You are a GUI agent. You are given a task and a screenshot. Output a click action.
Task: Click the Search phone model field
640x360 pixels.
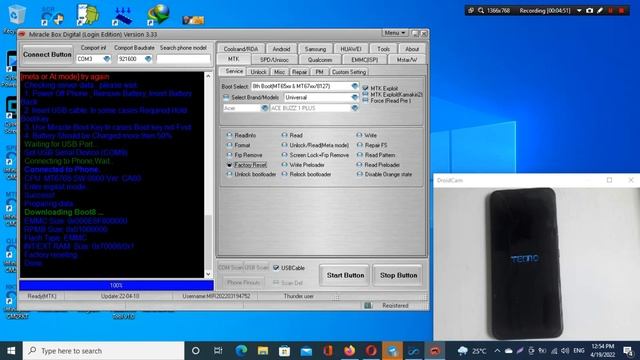click(183, 59)
